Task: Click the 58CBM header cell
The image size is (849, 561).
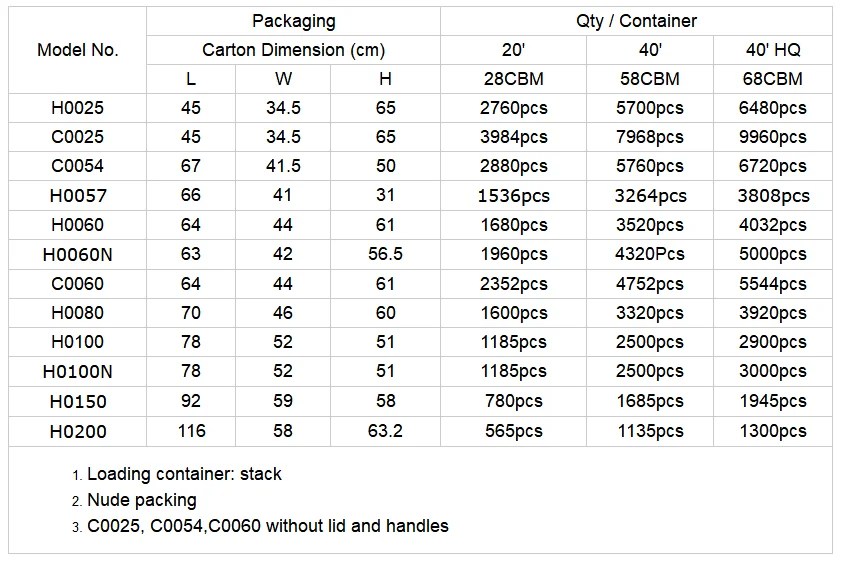Action: coord(649,79)
